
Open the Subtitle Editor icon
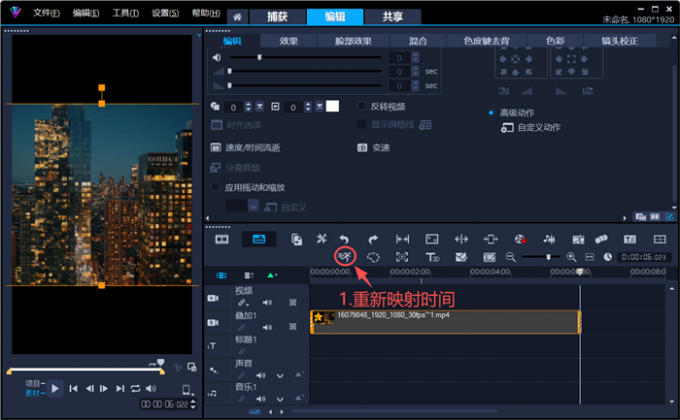pos(630,239)
